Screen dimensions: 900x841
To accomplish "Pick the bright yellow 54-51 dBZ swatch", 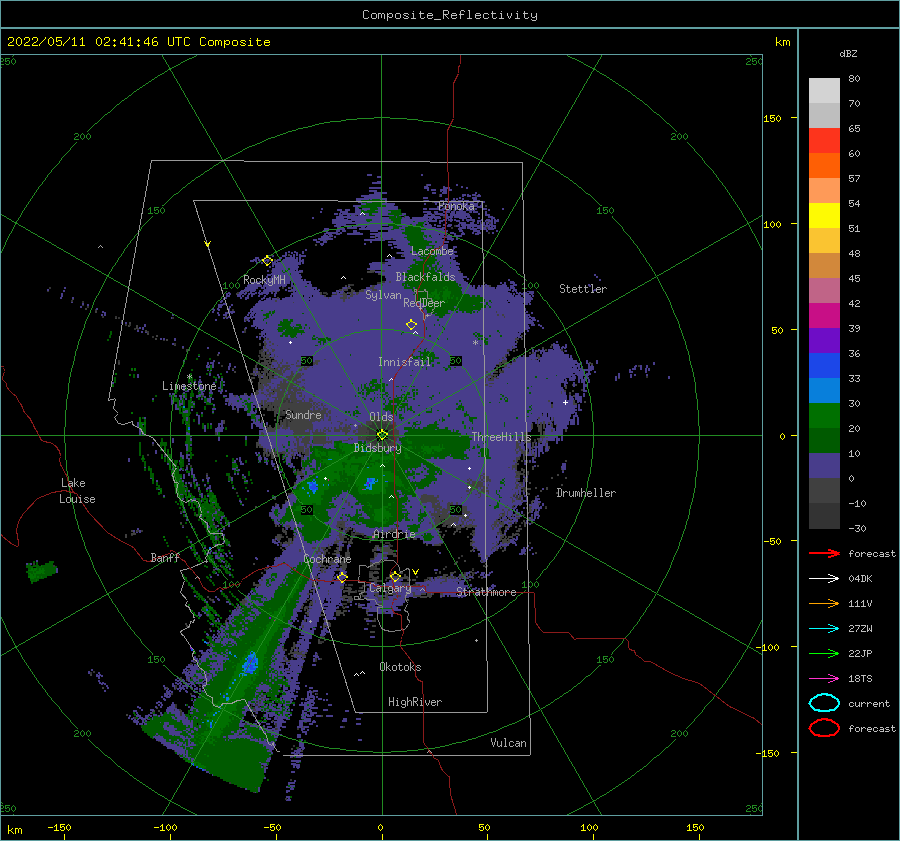I will click(x=824, y=215).
